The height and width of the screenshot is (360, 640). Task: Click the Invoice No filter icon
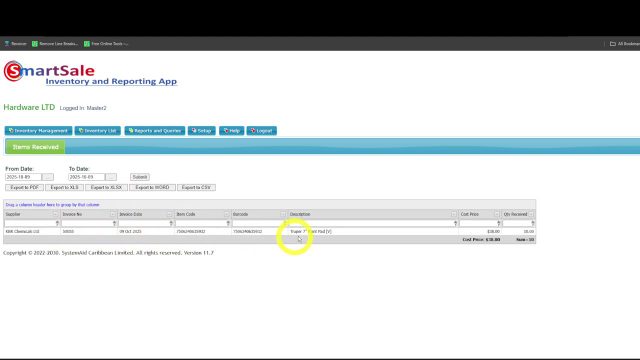[114, 223]
